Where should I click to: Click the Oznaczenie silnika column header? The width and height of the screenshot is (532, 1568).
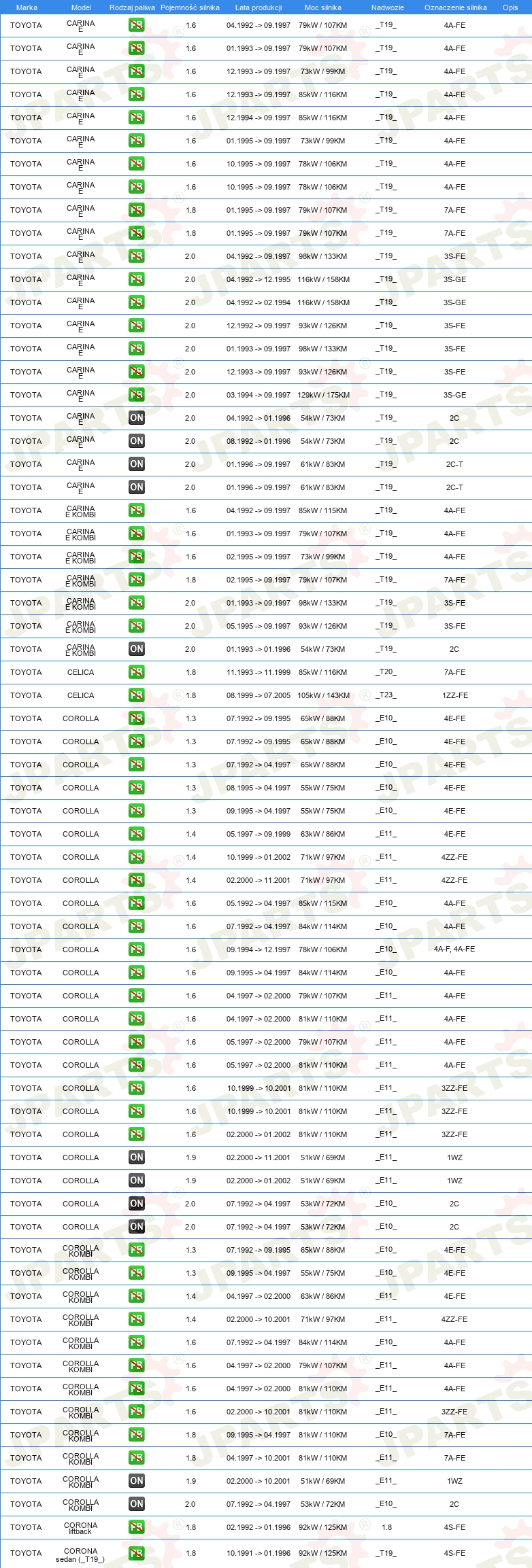point(455,7)
